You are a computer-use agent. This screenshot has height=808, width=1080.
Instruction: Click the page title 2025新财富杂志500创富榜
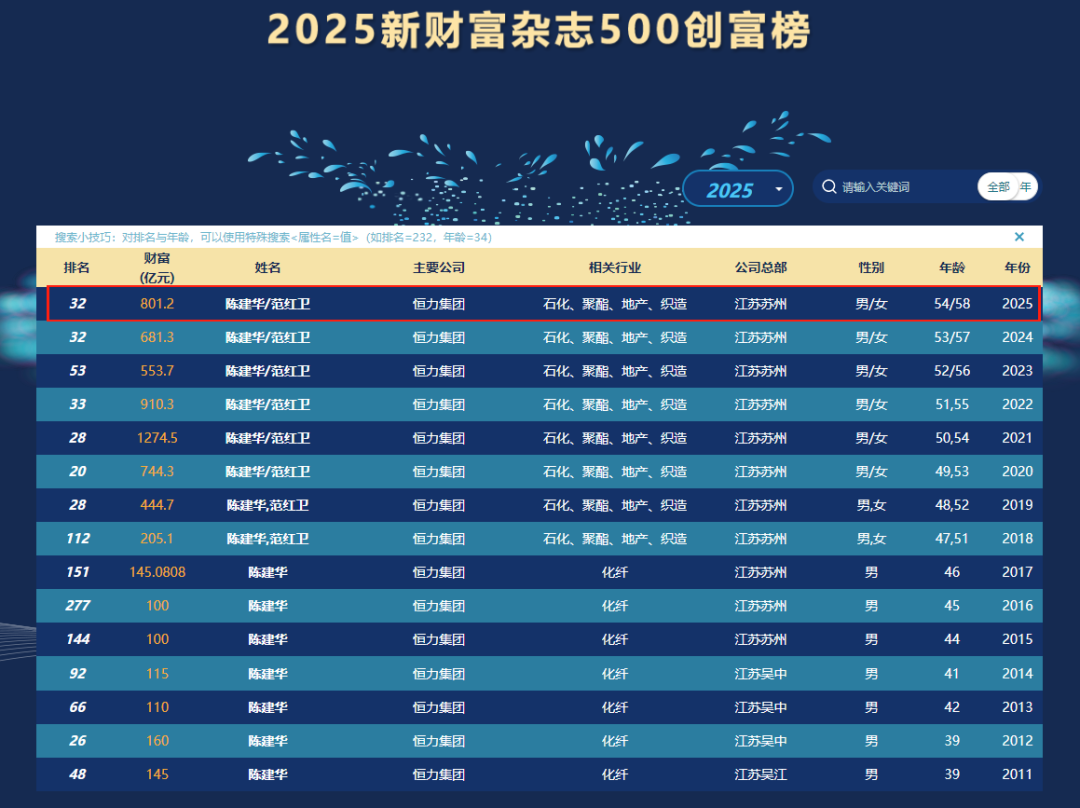click(x=539, y=31)
